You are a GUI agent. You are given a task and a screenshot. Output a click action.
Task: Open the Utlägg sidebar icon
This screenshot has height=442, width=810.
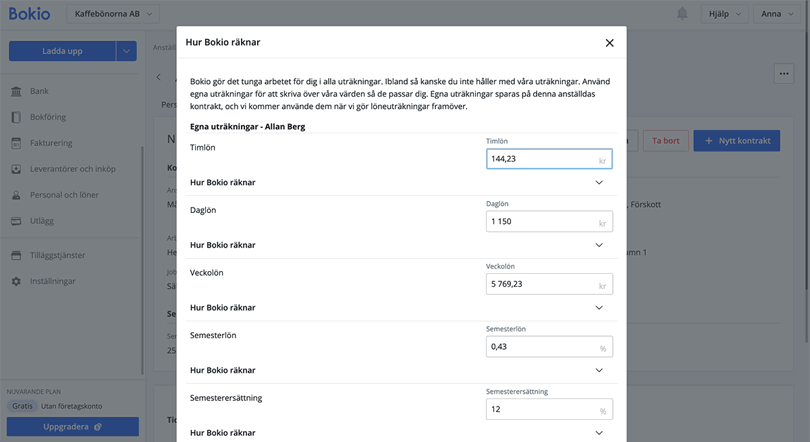point(17,221)
